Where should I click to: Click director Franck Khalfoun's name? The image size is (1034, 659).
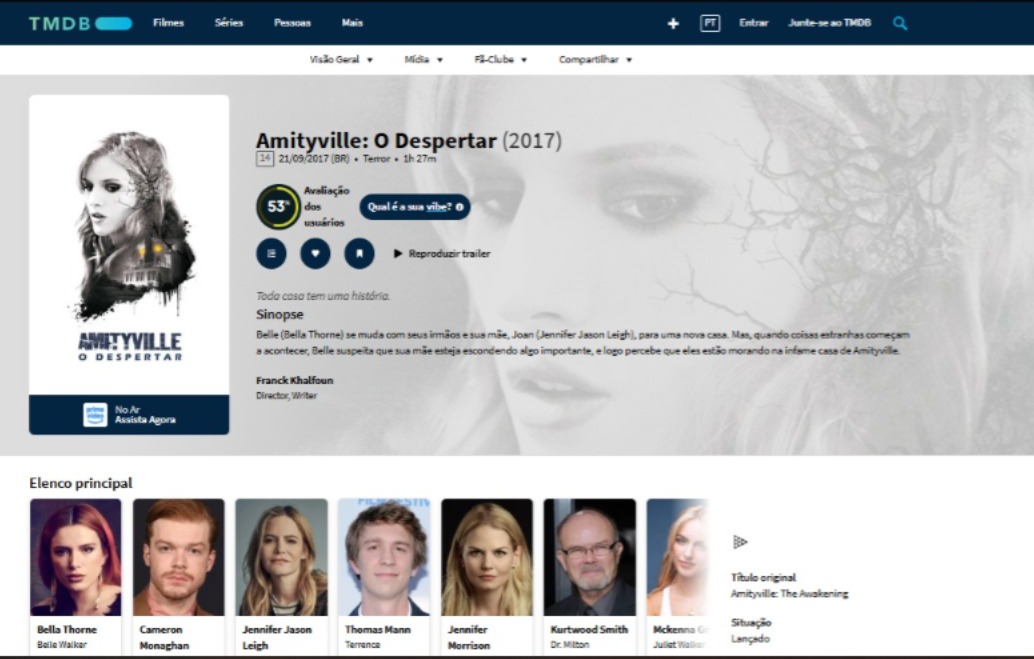click(x=292, y=381)
